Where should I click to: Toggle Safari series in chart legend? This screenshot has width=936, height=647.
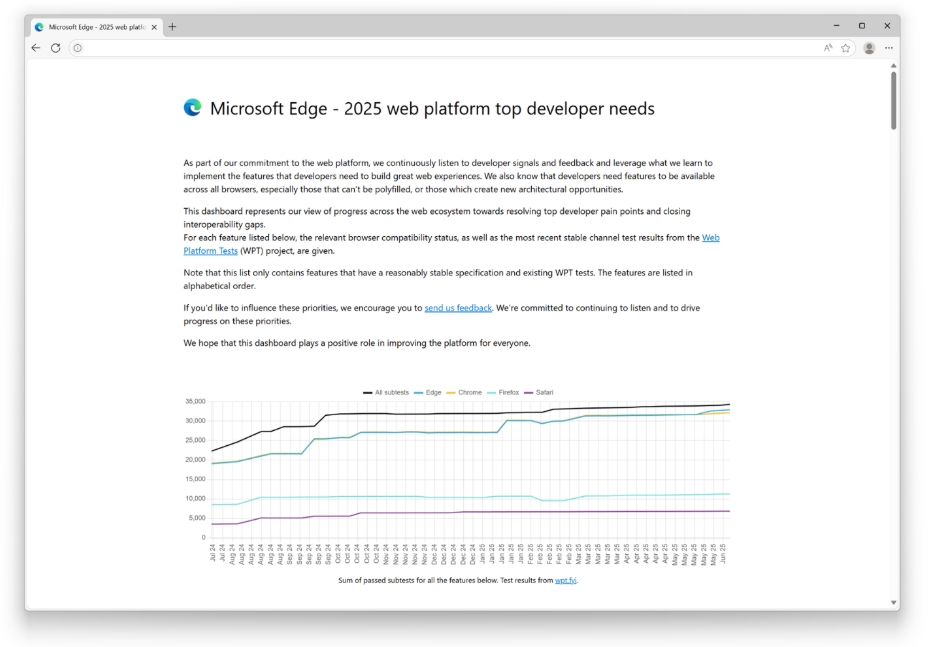[538, 393]
